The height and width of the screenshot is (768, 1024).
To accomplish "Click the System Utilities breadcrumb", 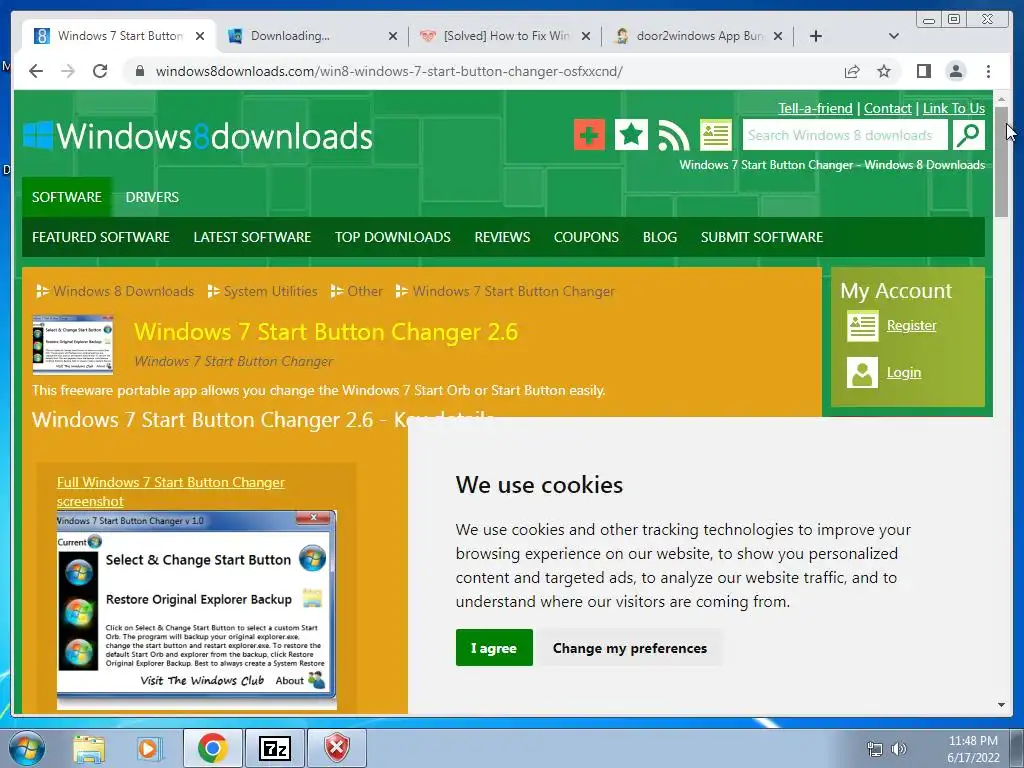I will point(270,291).
